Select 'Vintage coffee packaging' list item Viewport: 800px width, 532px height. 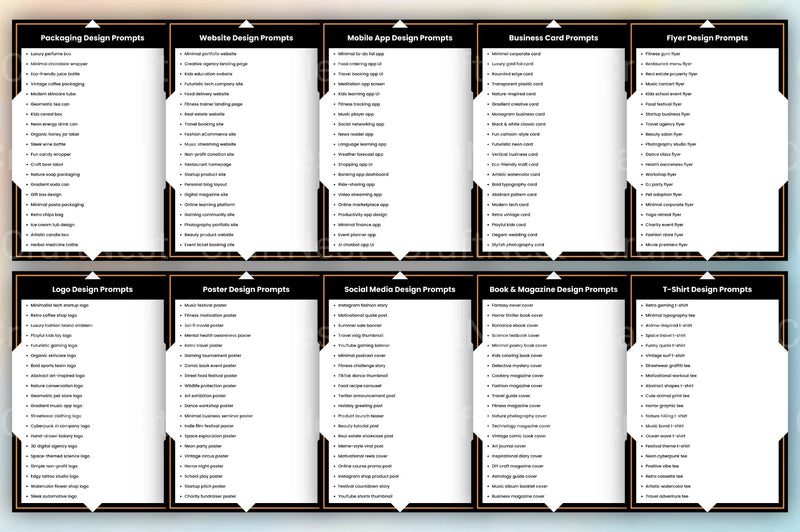[x=57, y=84]
